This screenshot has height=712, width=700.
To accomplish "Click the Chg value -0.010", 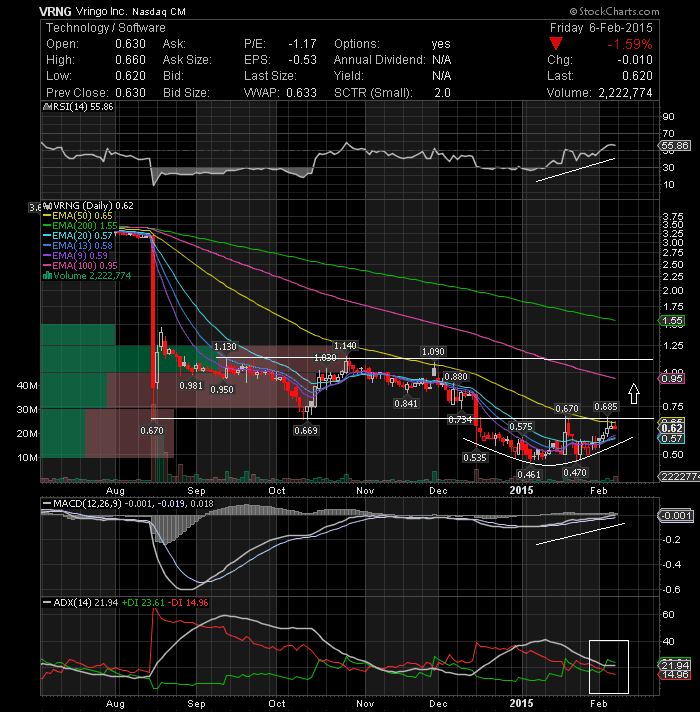I will point(635,60).
